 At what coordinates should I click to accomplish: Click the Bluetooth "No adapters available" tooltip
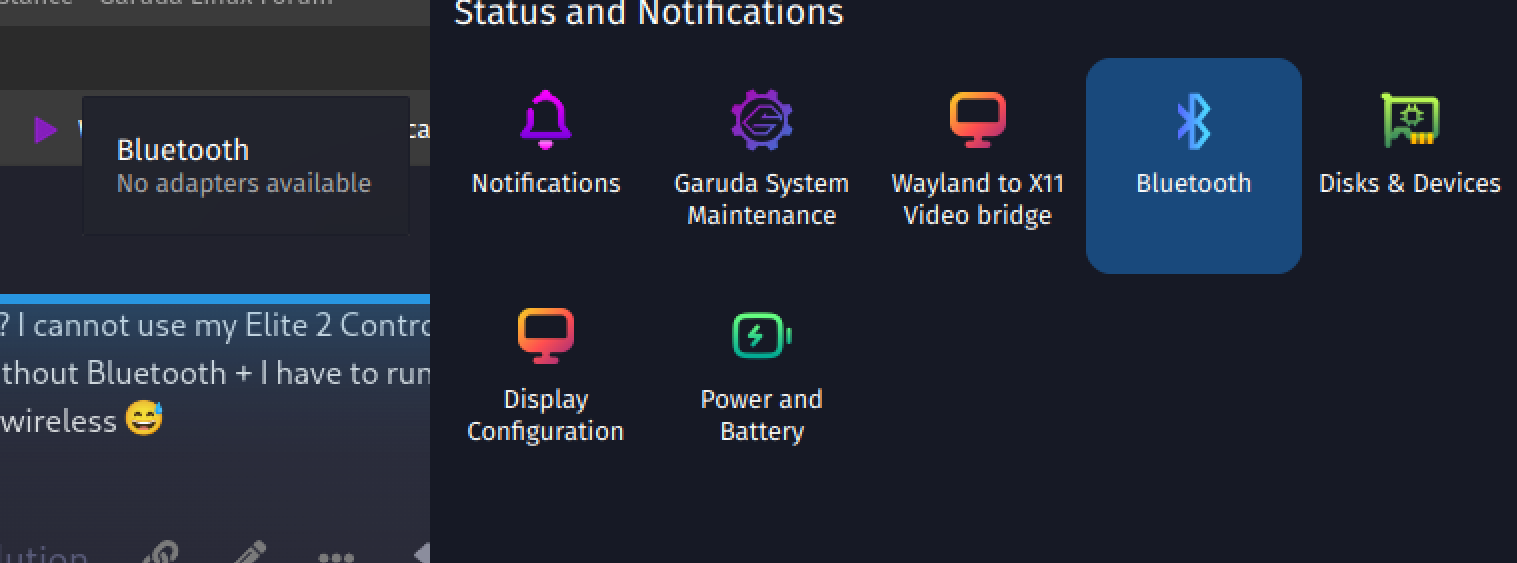pyautogui.click(x=246, y=166)
